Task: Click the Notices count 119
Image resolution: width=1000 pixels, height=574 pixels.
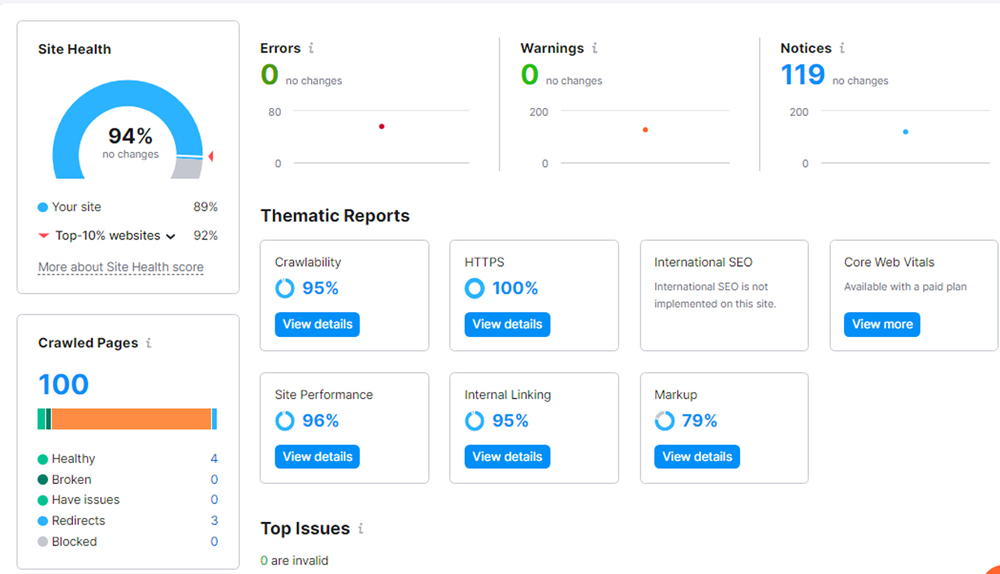Action: pyautogui.click(x=803, y=75)
